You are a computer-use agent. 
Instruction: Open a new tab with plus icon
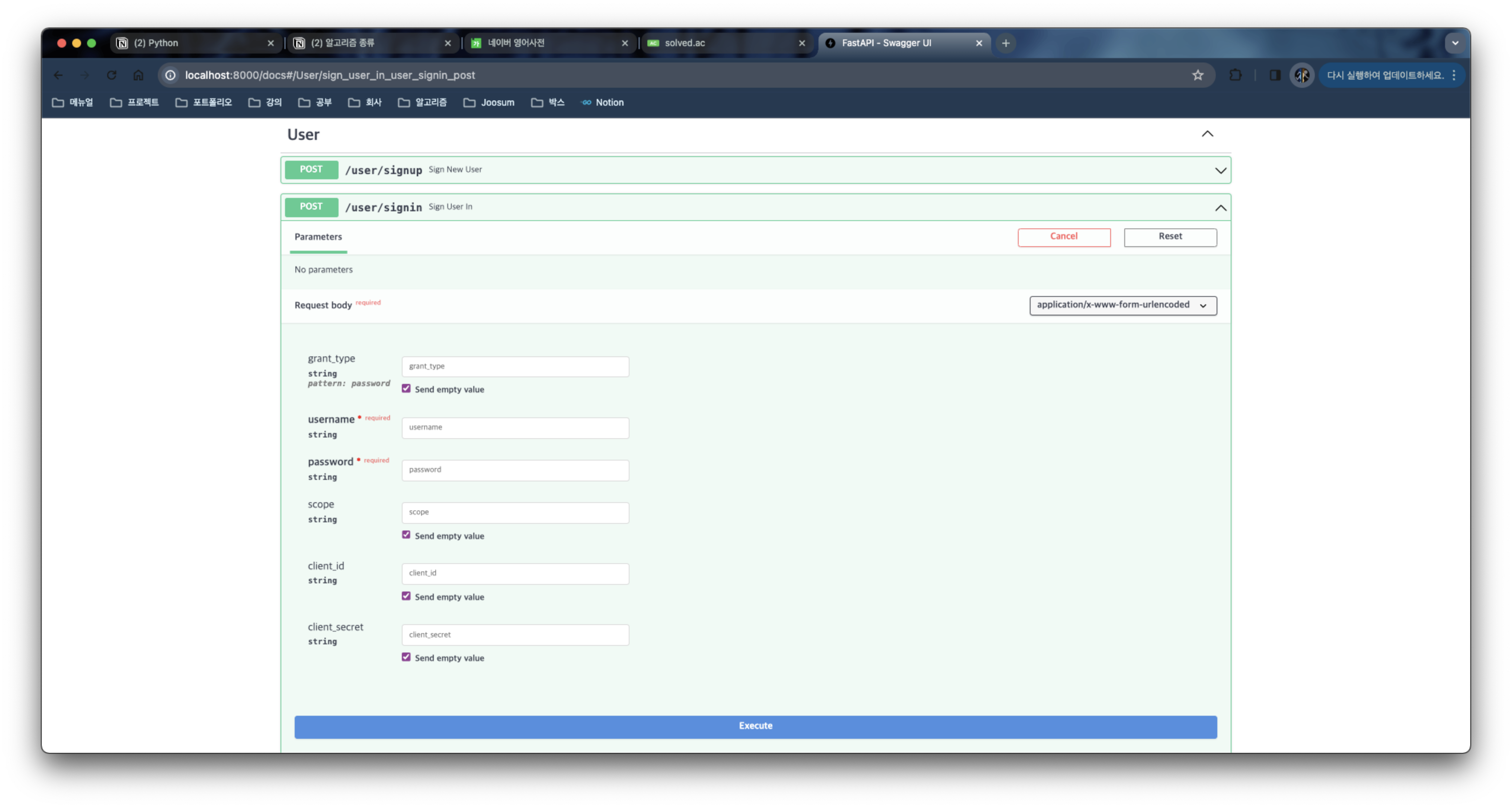tap(1005, 43)
